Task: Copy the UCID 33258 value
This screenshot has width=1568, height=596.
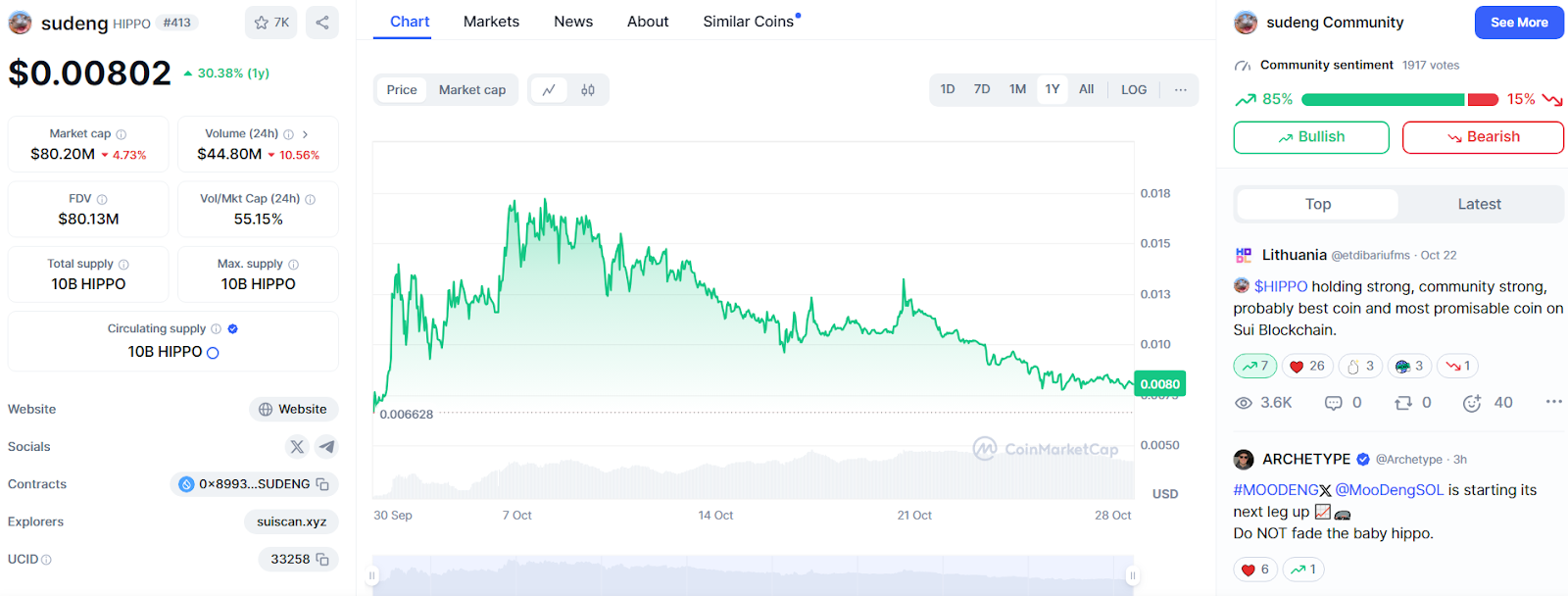Action: 322,560
